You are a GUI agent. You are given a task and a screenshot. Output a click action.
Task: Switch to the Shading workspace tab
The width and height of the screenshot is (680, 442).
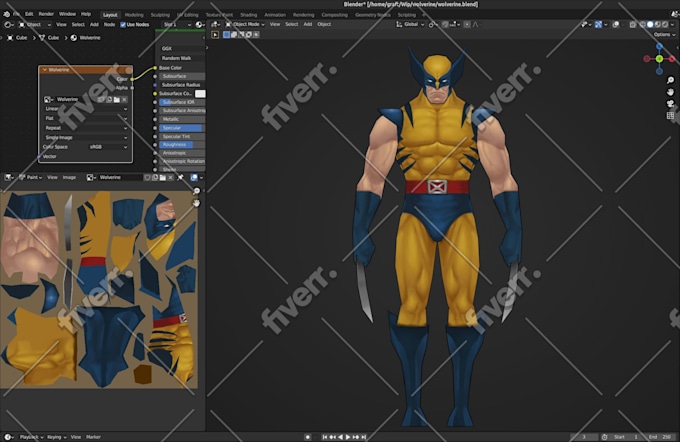(248, 15)
